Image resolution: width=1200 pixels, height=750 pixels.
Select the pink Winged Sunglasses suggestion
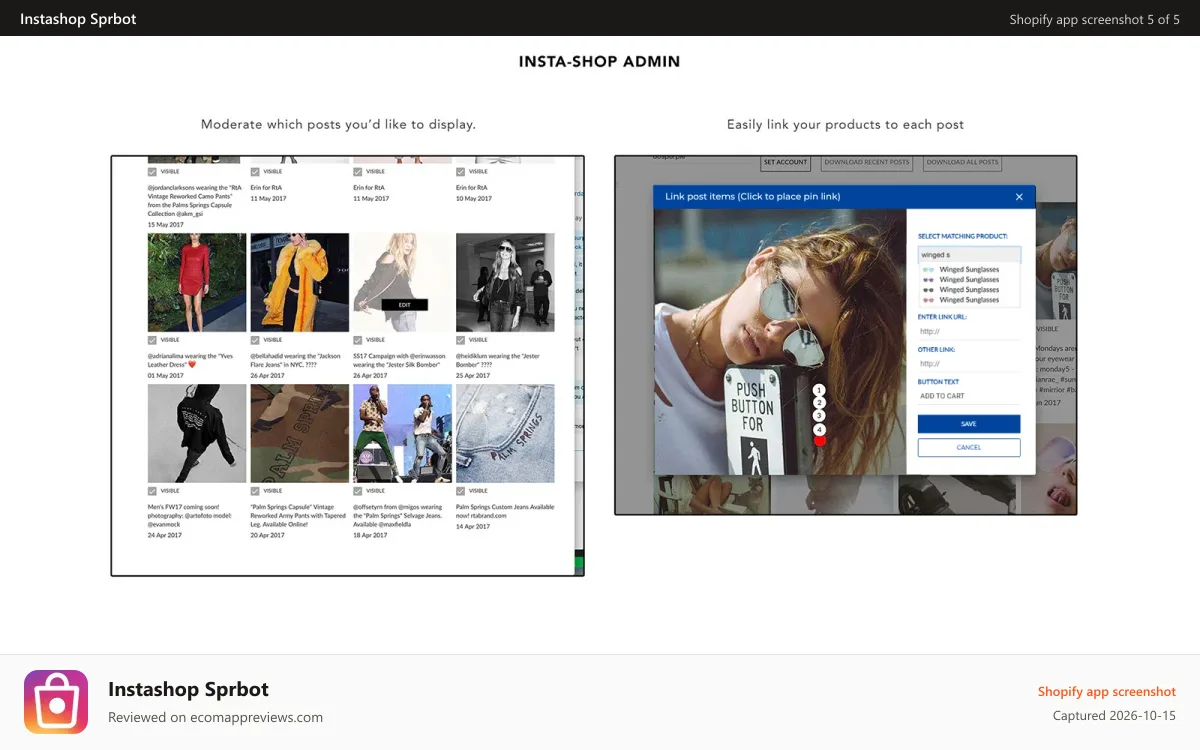point(969,300)
